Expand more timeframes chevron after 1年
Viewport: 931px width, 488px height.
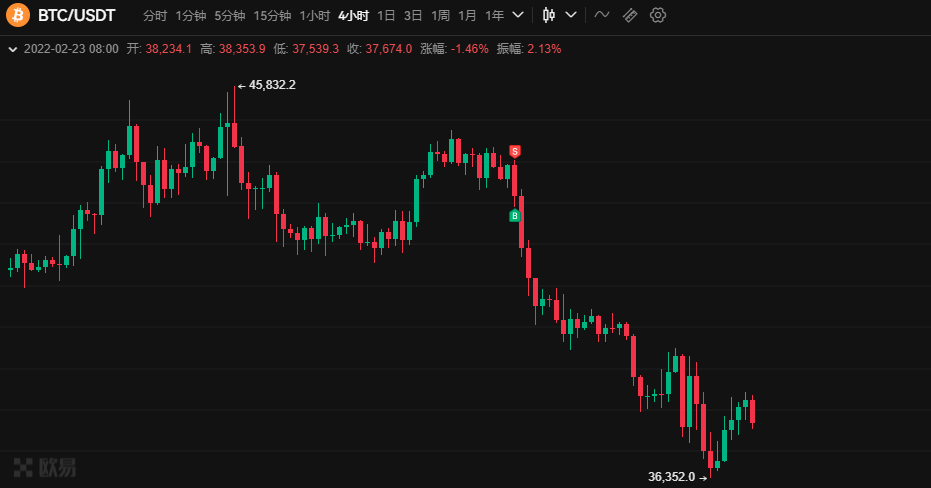tap(518, 15)
